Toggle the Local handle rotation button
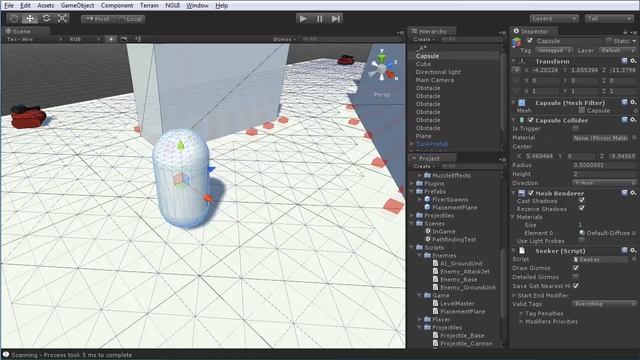 [x=130, y=19]
